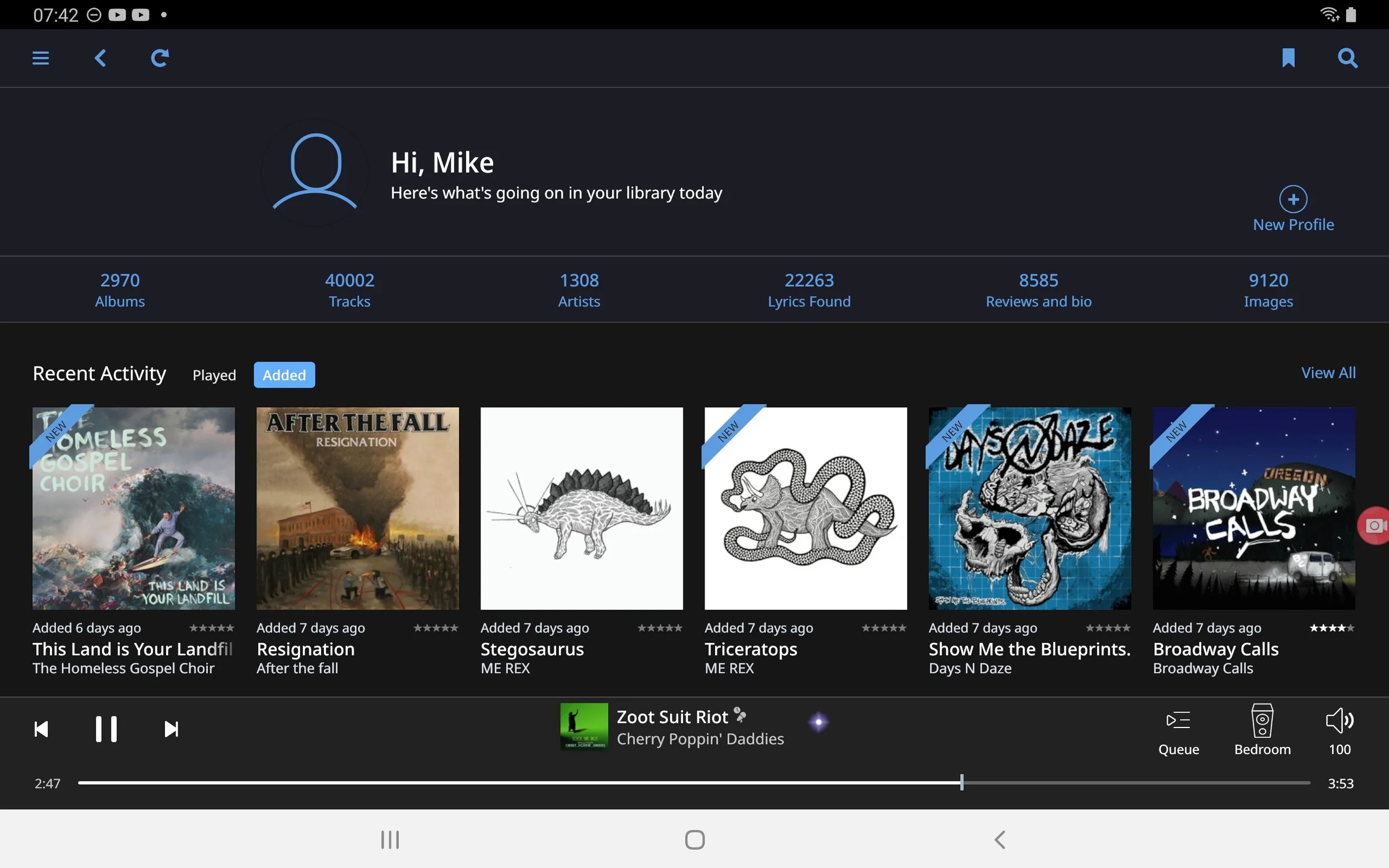
Task: Click the Stegosaurus album title
Action: [x=532, y=649]
